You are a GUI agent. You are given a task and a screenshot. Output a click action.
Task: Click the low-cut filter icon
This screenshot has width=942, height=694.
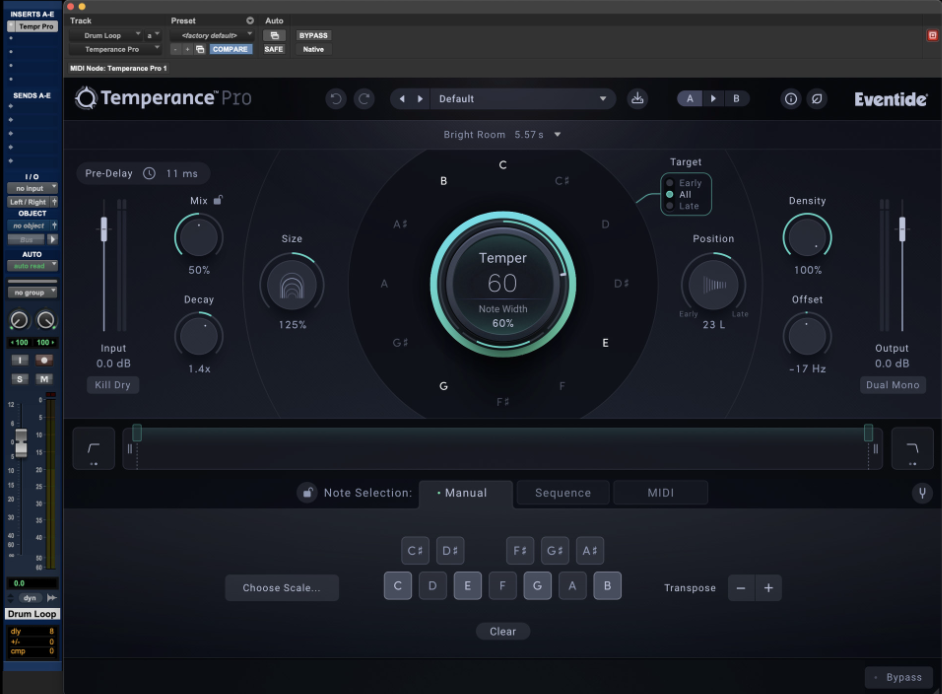93,448
